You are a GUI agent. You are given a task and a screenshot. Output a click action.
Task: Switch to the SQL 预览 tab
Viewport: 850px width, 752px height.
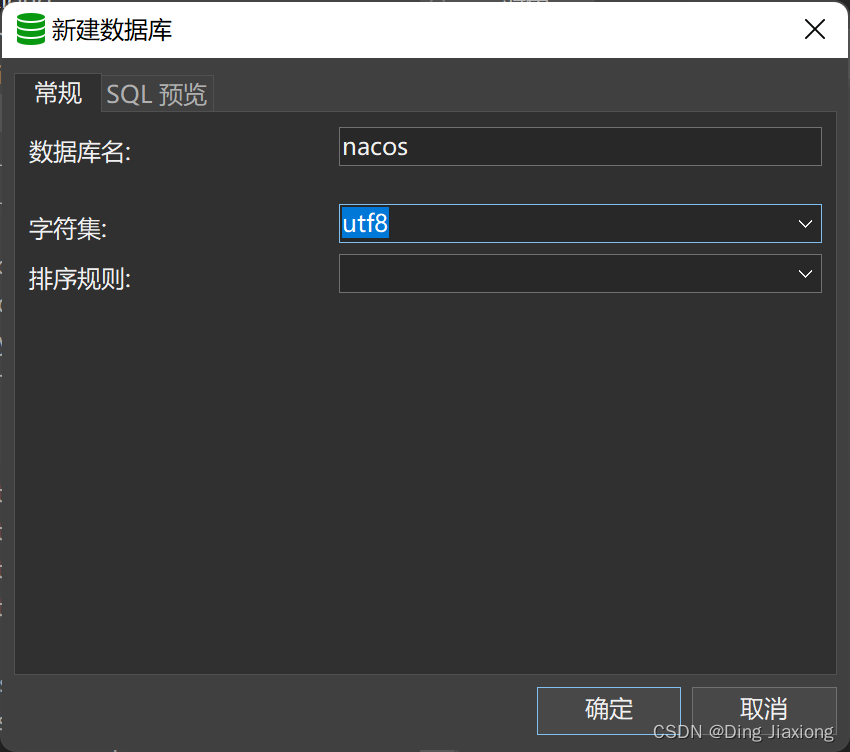(156, 93)
